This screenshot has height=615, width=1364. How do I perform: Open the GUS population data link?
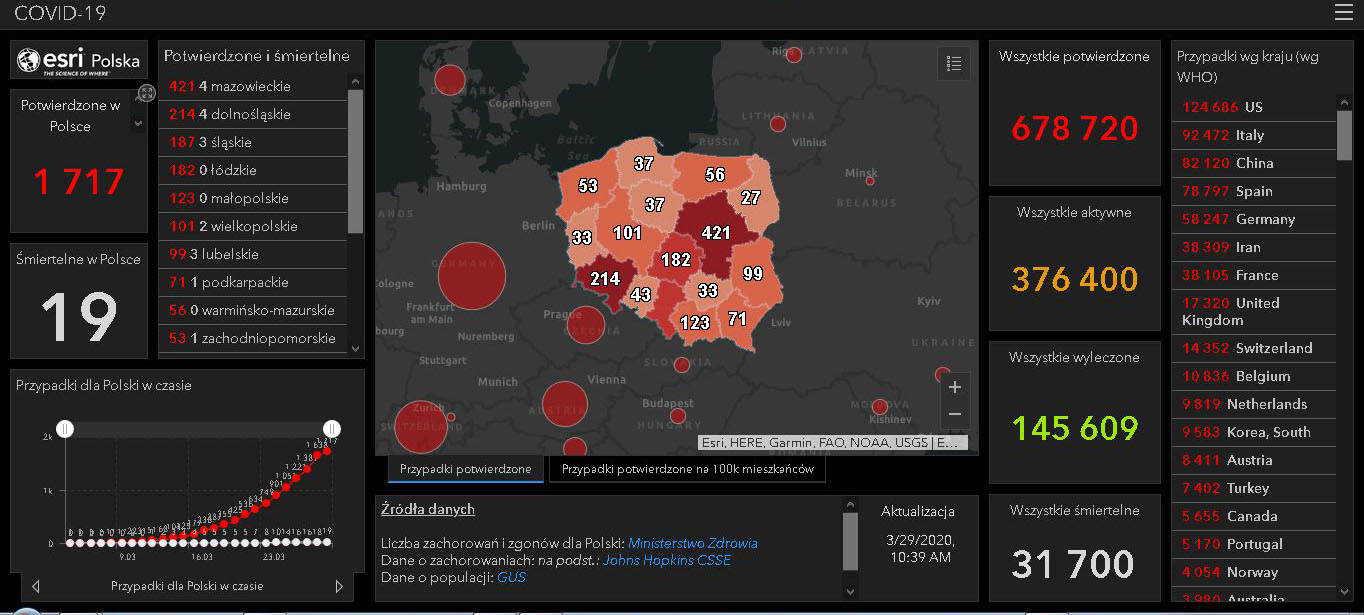pos(511,577)
